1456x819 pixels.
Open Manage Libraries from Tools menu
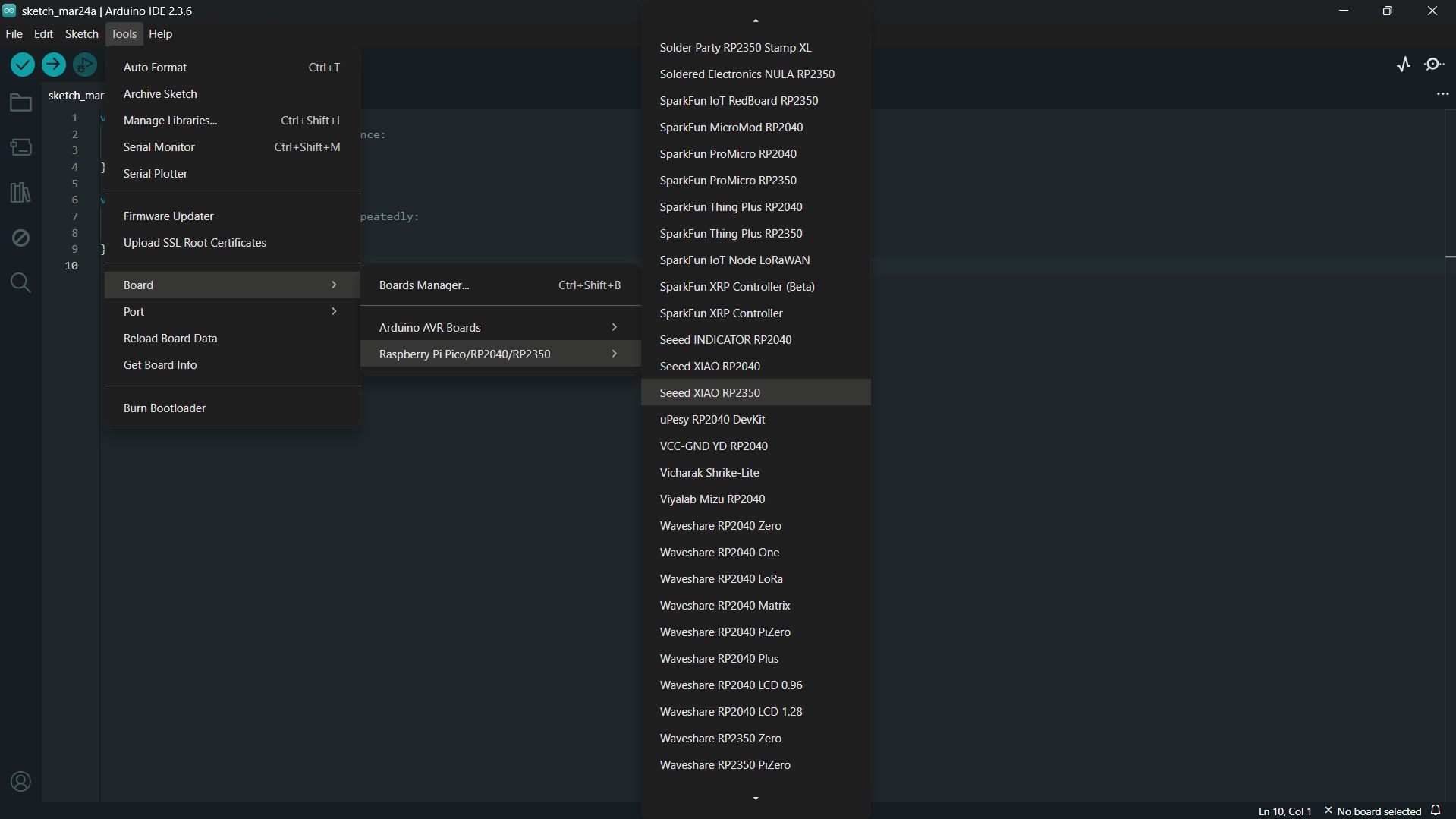(232, 121)
